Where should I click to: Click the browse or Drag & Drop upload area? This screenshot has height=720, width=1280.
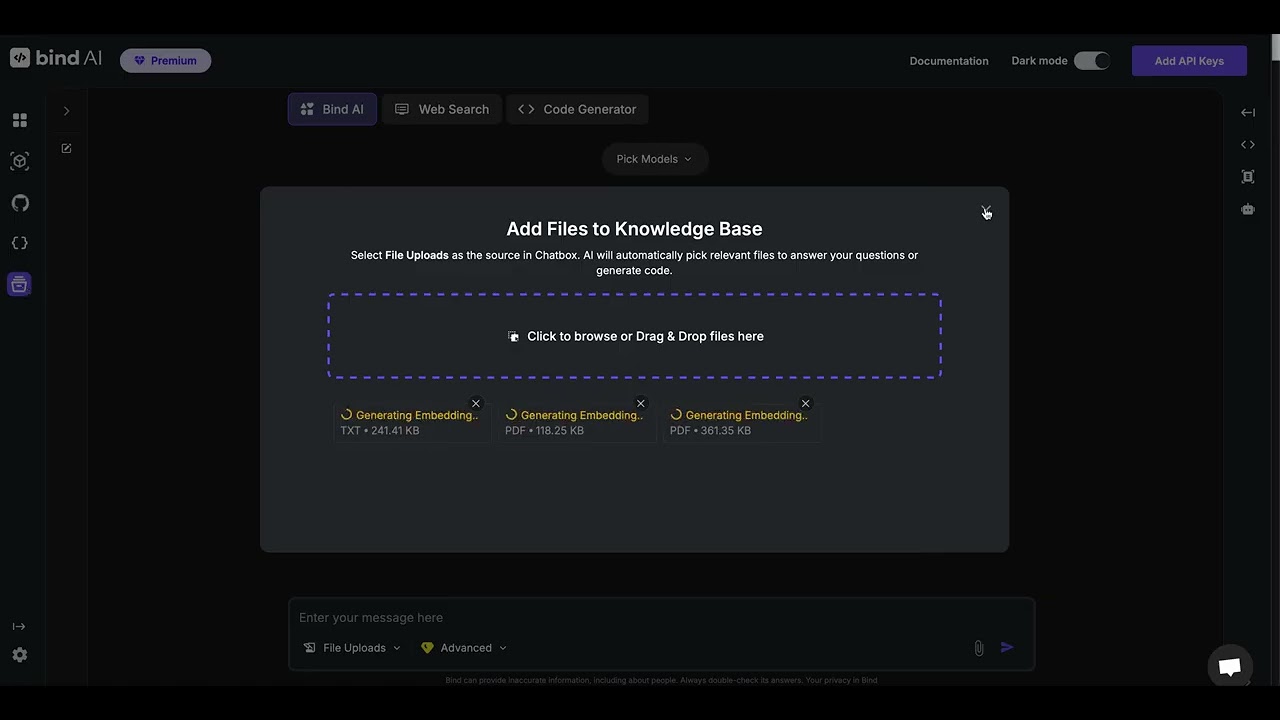click(634, 336)
